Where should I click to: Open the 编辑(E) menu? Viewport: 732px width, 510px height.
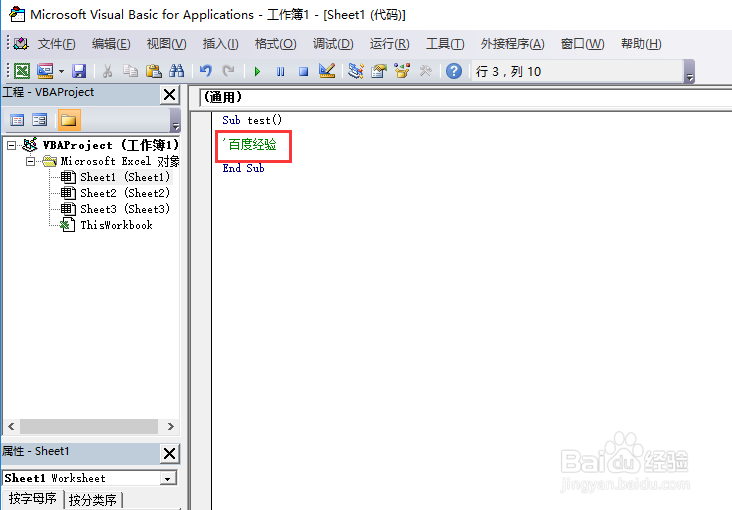point(111,44)
